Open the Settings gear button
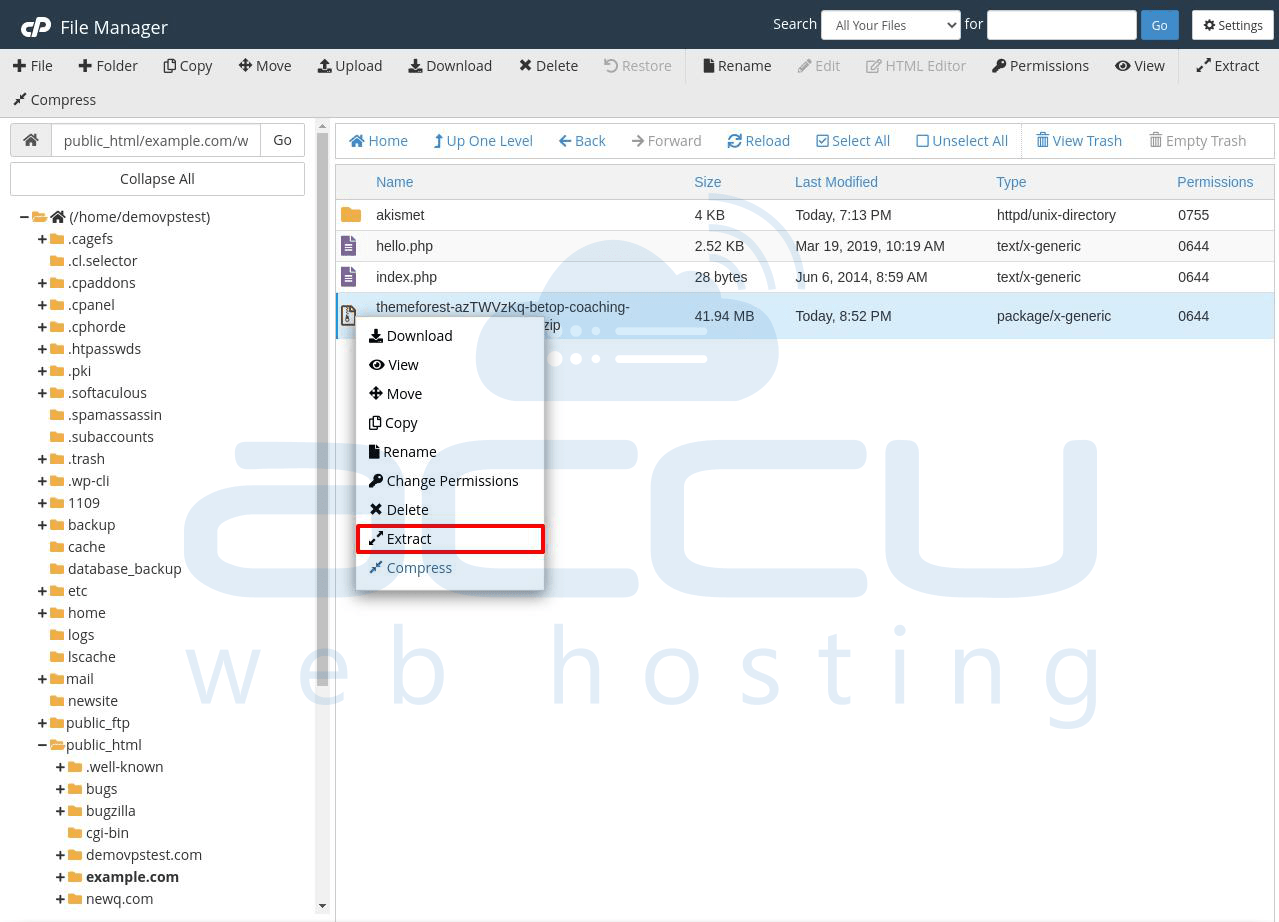Screen dimensions: 1279x922 [1233, 25]
